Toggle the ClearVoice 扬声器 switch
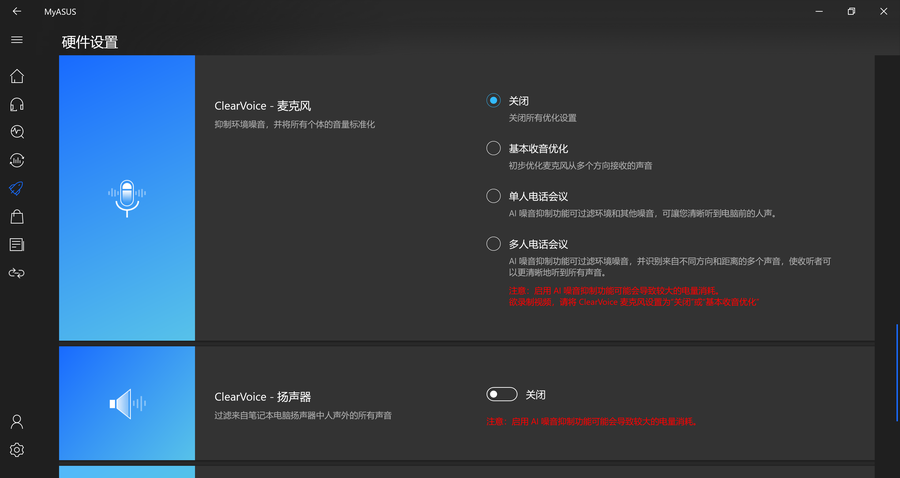Viewport: 900px width, 478px height. pos(502,395)
